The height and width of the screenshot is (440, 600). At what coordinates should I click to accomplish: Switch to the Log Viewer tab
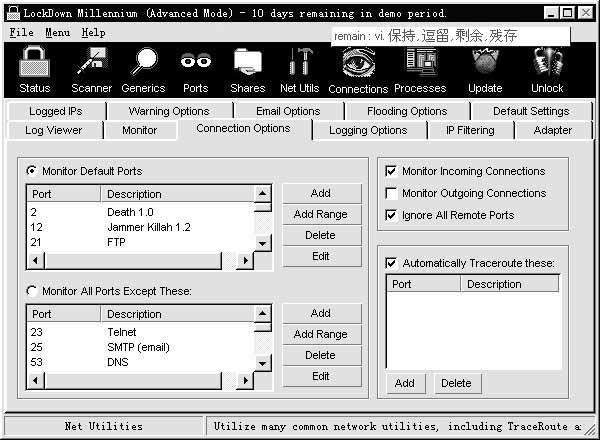(x=54, y=130)
